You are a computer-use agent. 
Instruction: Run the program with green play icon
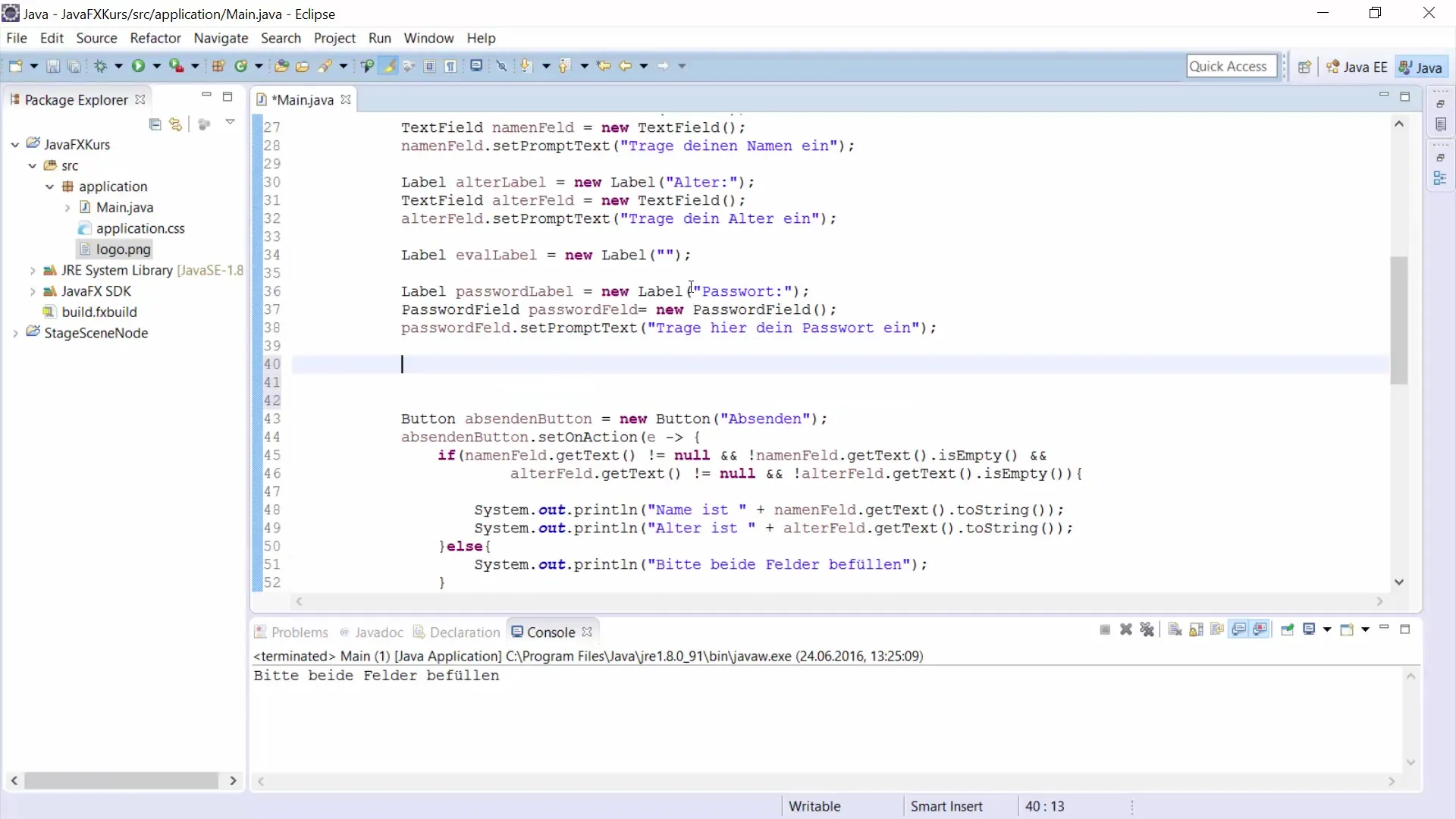138,66
